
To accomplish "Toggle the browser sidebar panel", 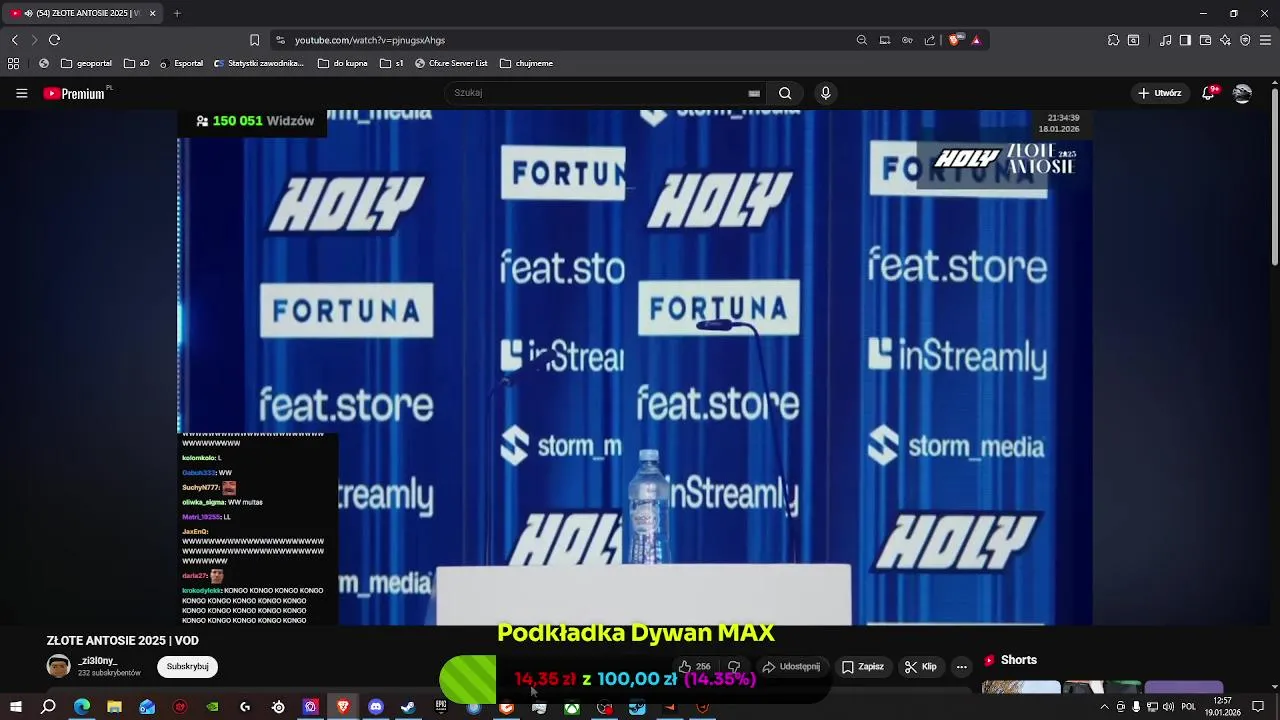I will [x=1185, y=40].
